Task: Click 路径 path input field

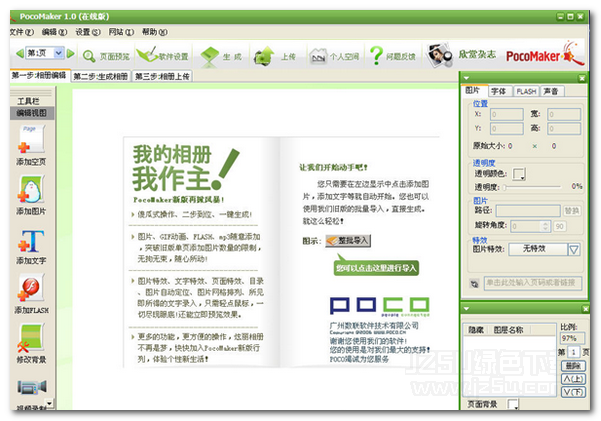Action: [528, 210]
